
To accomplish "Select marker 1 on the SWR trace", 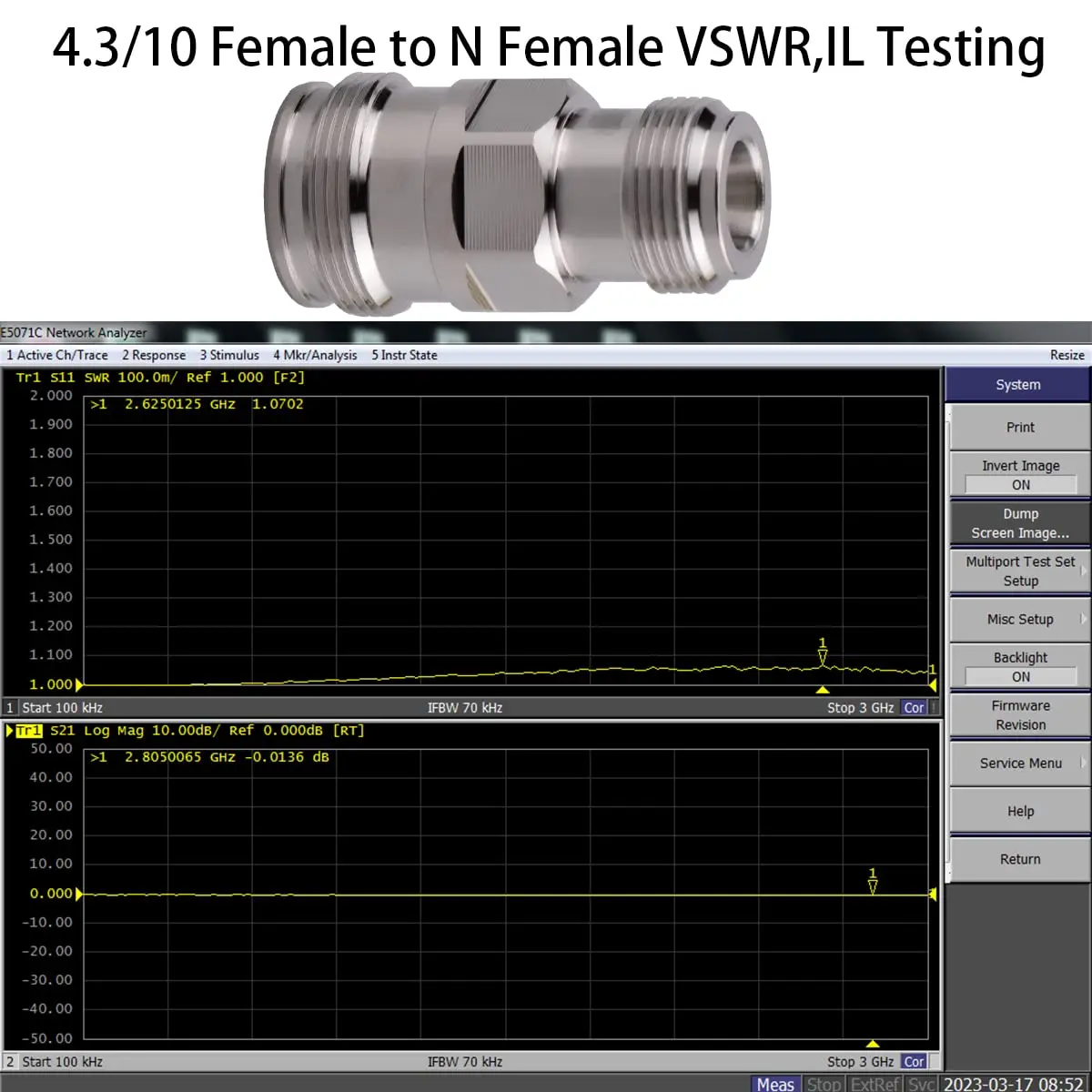I will click(x=823, y=652).
